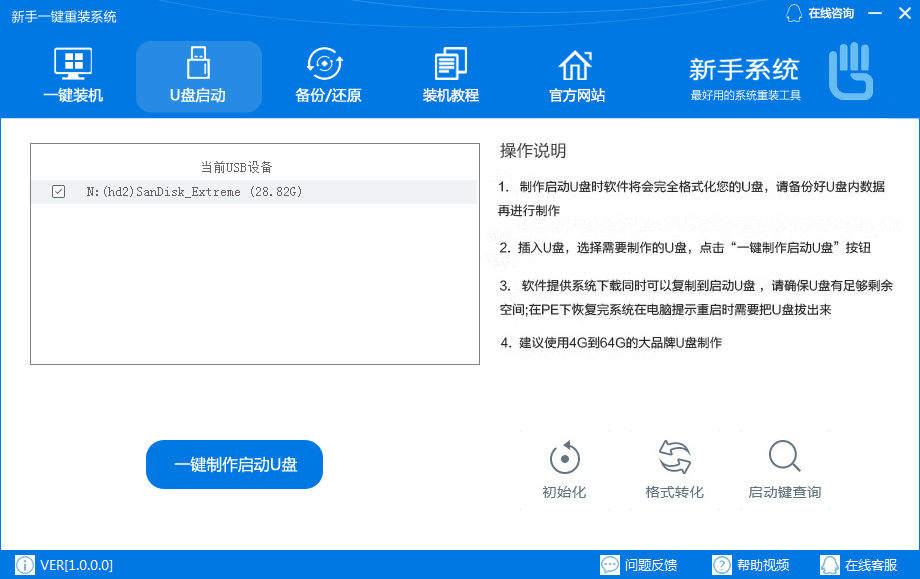Click the 新手一键重装系统 window title

[x=63, y=16]
